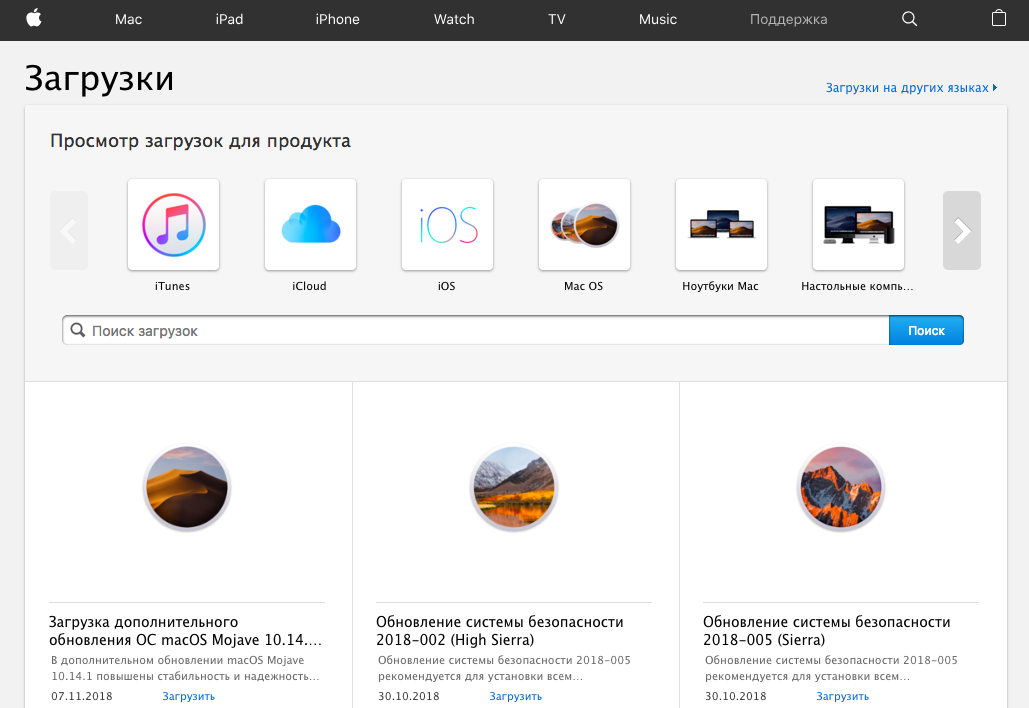Viewport: 1029px width, 708px height.
Task: Choose the iOS product icon
Action: (x=447, y=225)
